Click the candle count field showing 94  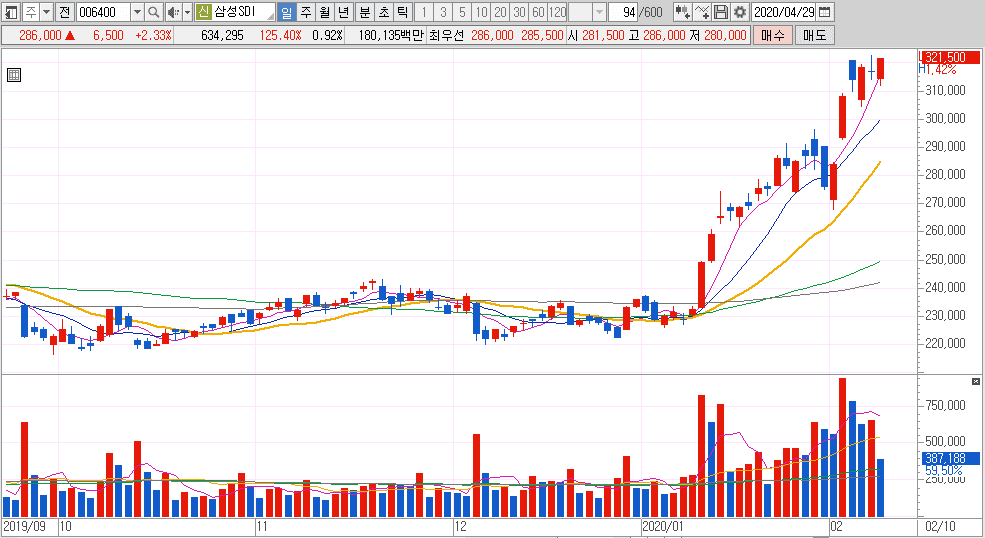[627, 12]
